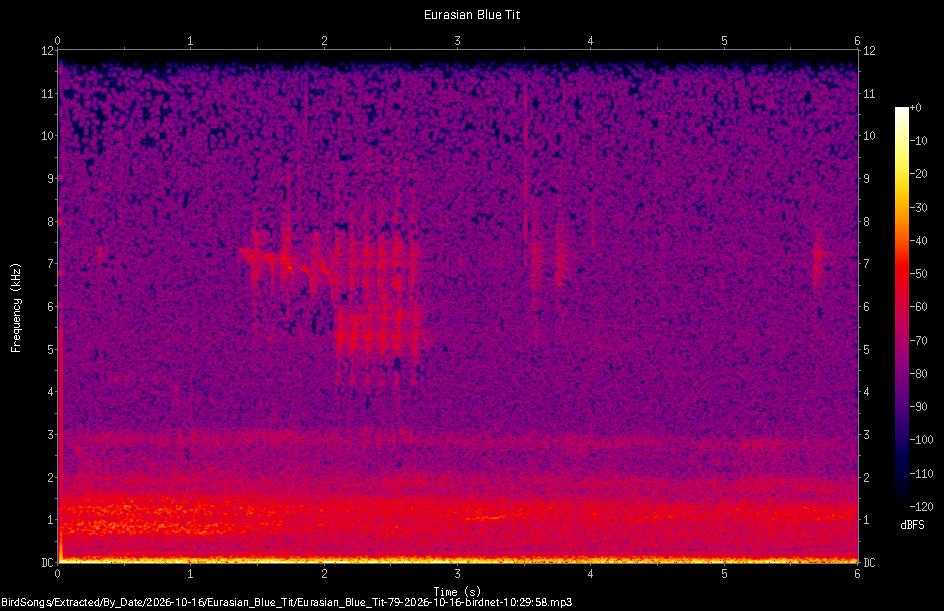
Task: Click the '-70' color scale label
Action: point(918,341)
